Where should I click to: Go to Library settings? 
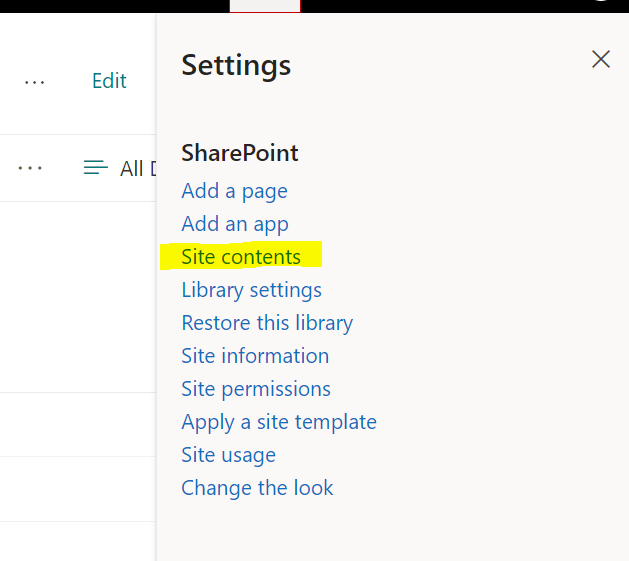pos(252,290)
